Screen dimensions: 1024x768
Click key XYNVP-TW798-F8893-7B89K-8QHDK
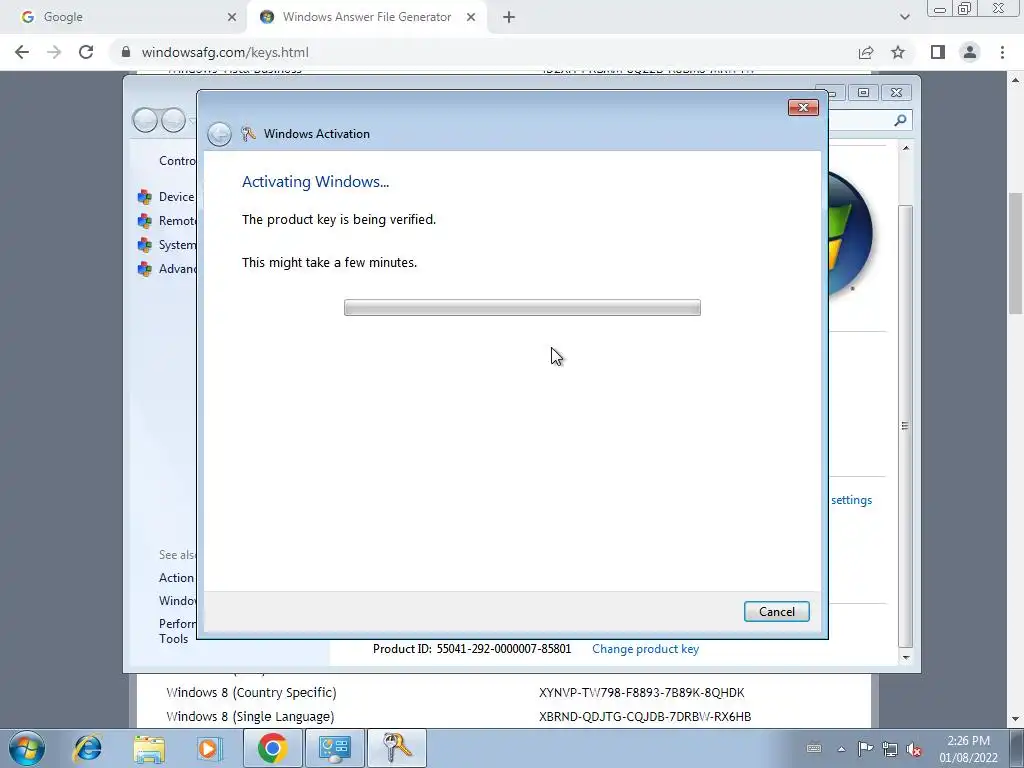641,692
